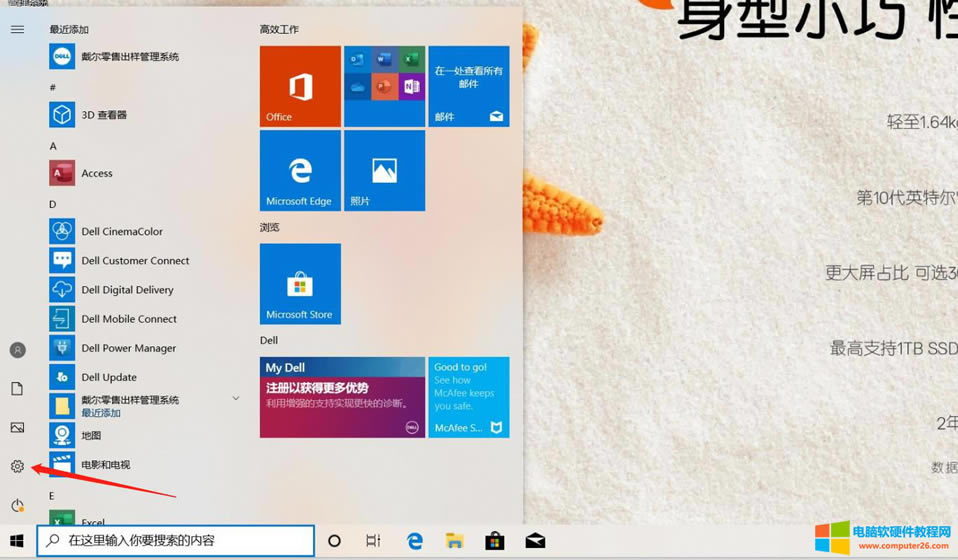Viewport: 958px width, 560px height.
Task: Open Settings gear icon in Start sidebar
Action: click(17, 467)
